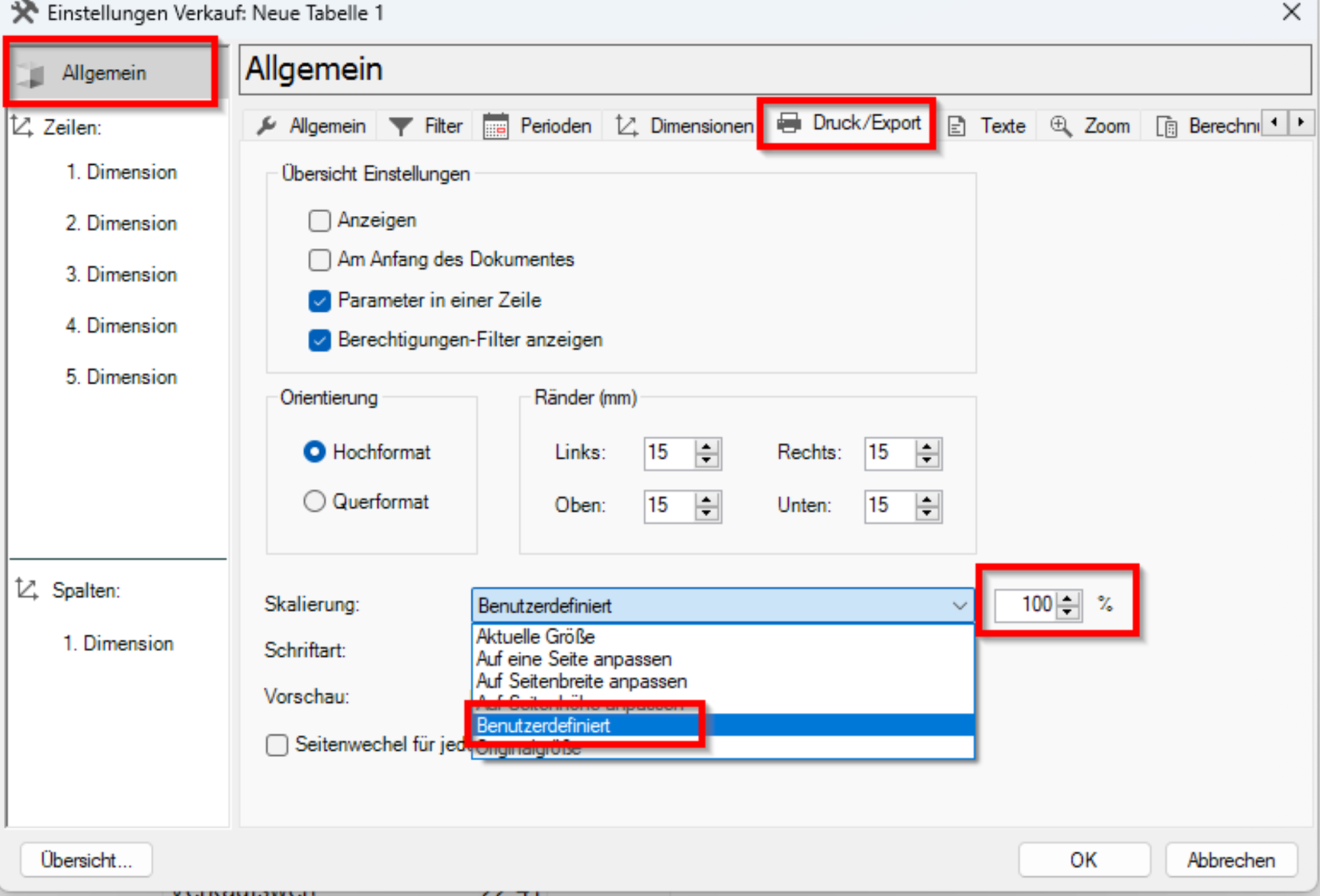Close the Einstellungen dialog

[x=1292, y=13]
